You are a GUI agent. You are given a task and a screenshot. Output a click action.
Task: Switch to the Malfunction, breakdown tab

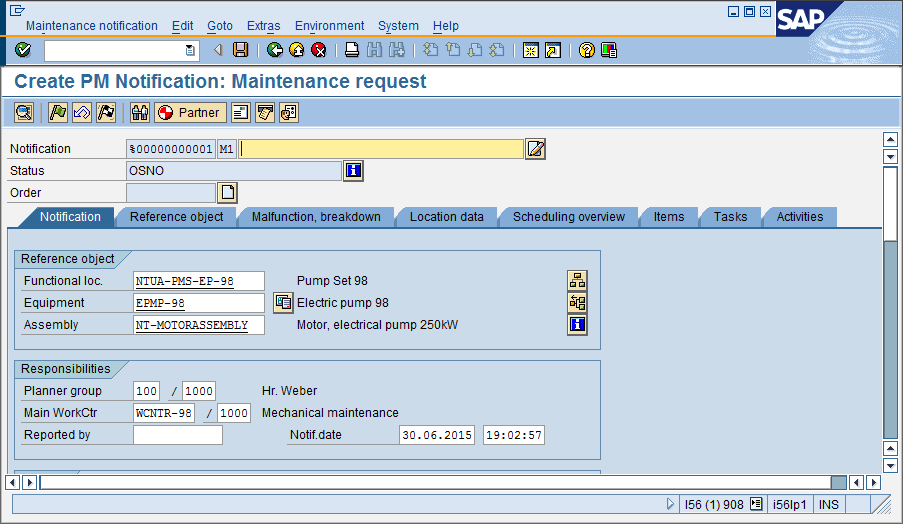click(316, 217)
